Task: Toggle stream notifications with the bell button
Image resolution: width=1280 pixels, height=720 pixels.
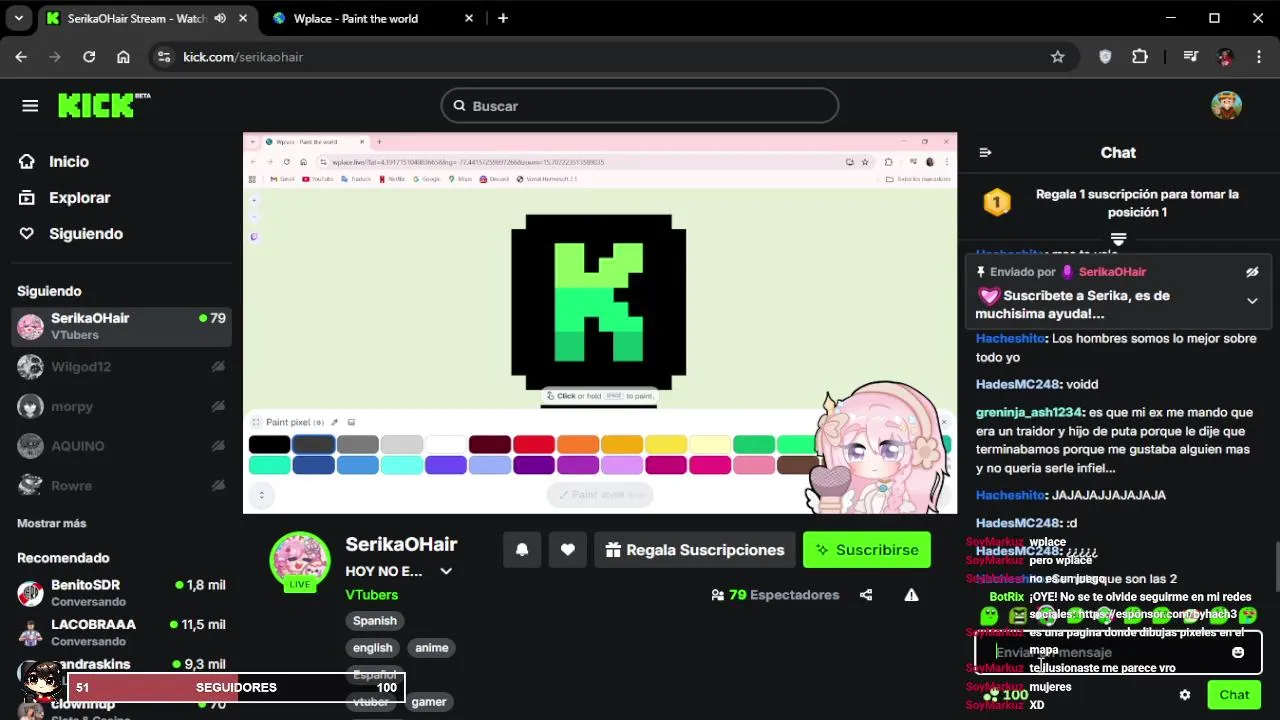Action: tap(522, 550)
